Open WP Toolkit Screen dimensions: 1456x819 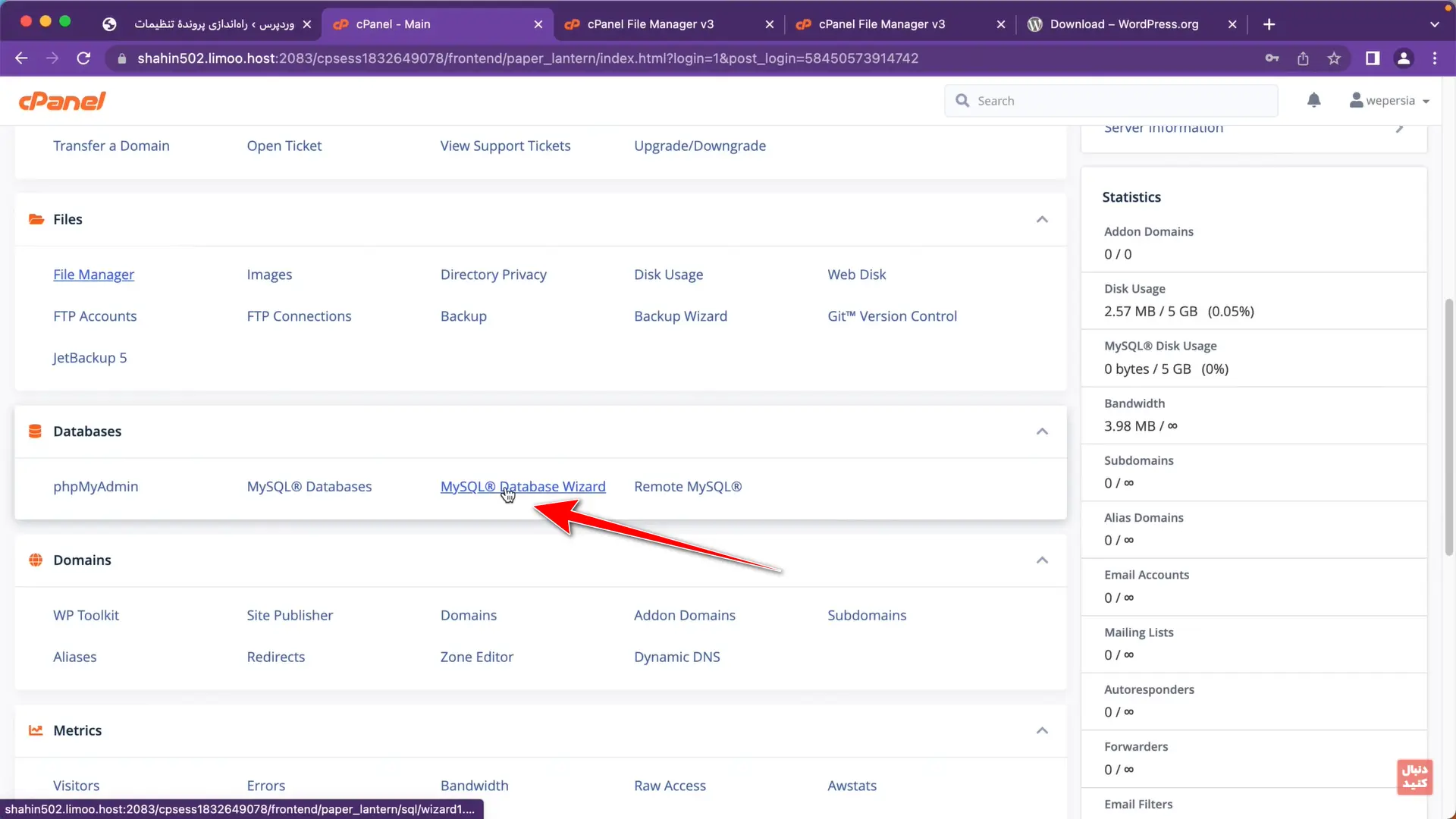click(x=86, y=616)
